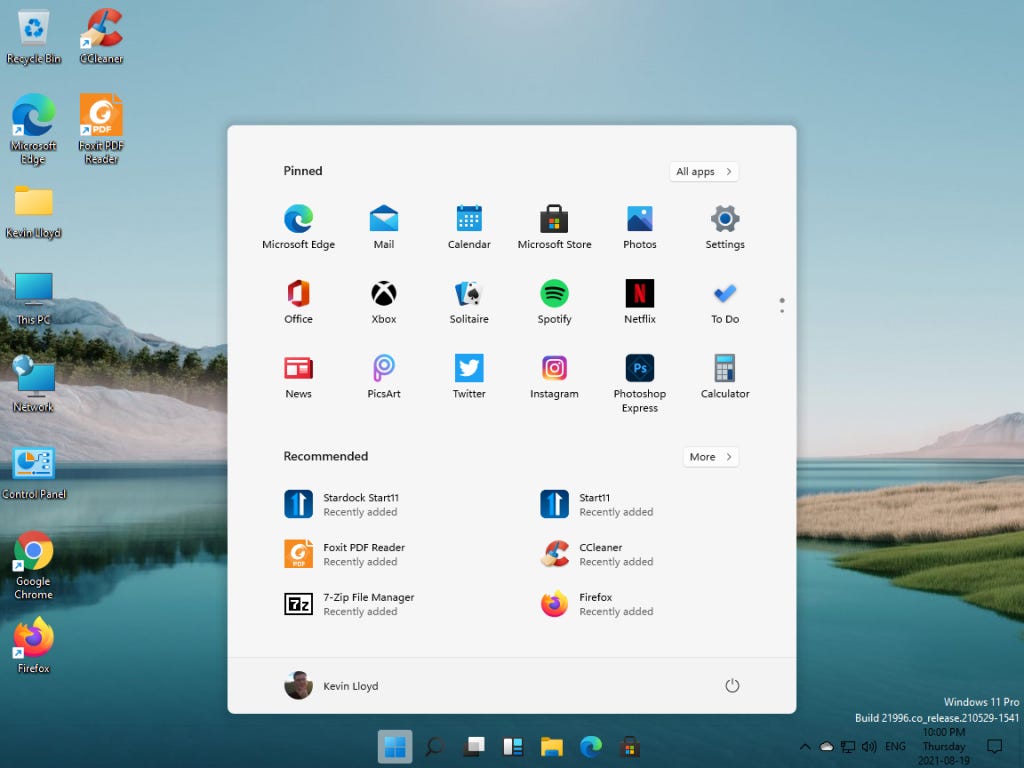Open Solitaire from pinned apps

[469, 302]
